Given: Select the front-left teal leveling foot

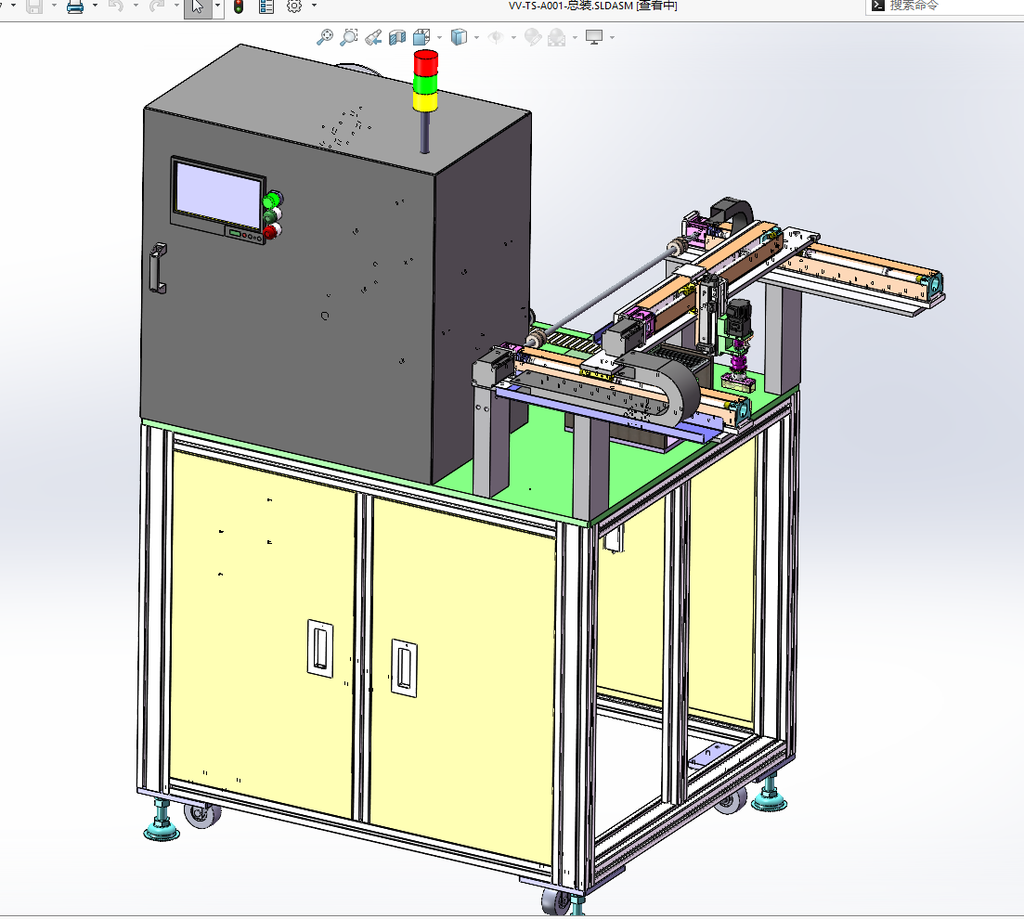Looking at the screenshot, I should click(161, 820).
